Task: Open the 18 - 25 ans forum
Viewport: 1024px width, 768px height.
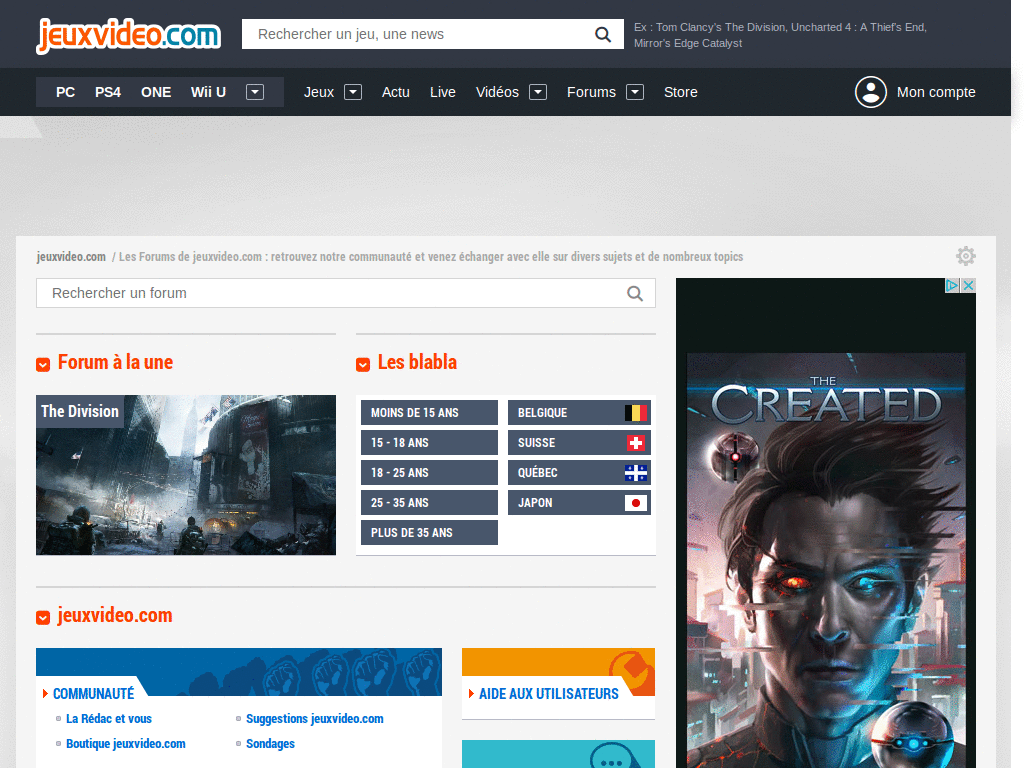Action: [x=429, y=473]
